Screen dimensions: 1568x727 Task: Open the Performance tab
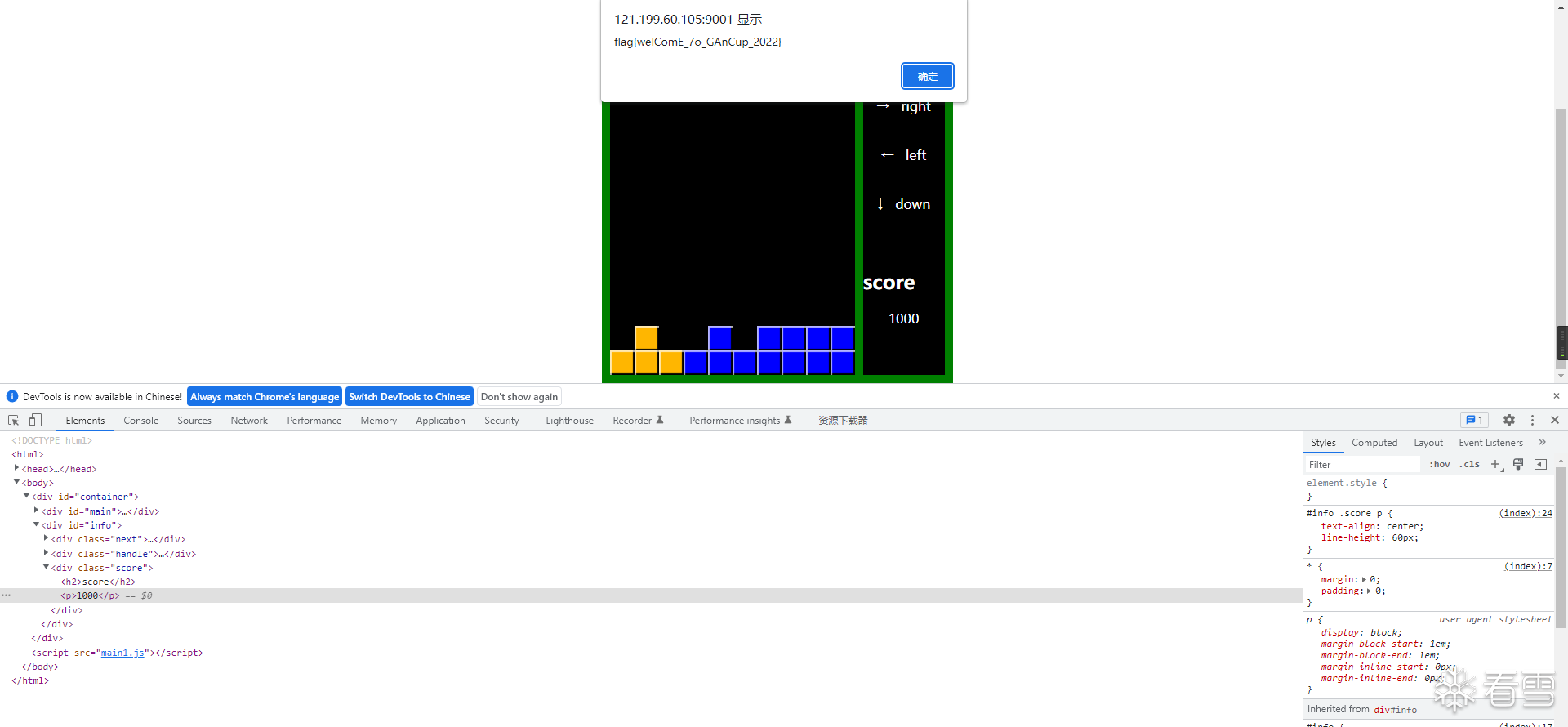314,420
